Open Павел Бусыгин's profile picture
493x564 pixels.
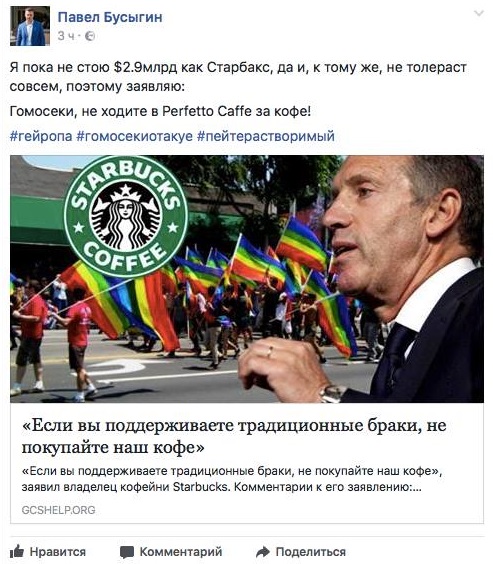pos(30,26)
